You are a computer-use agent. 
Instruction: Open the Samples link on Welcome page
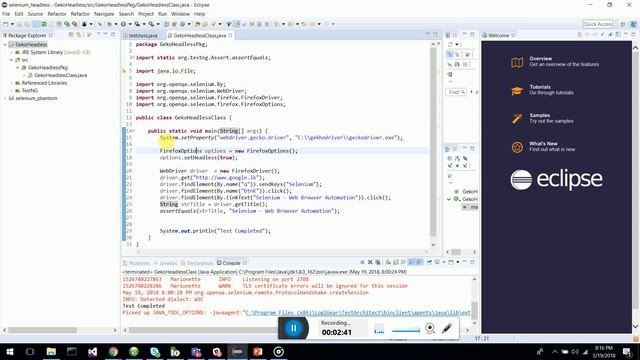tap(540, 116)
